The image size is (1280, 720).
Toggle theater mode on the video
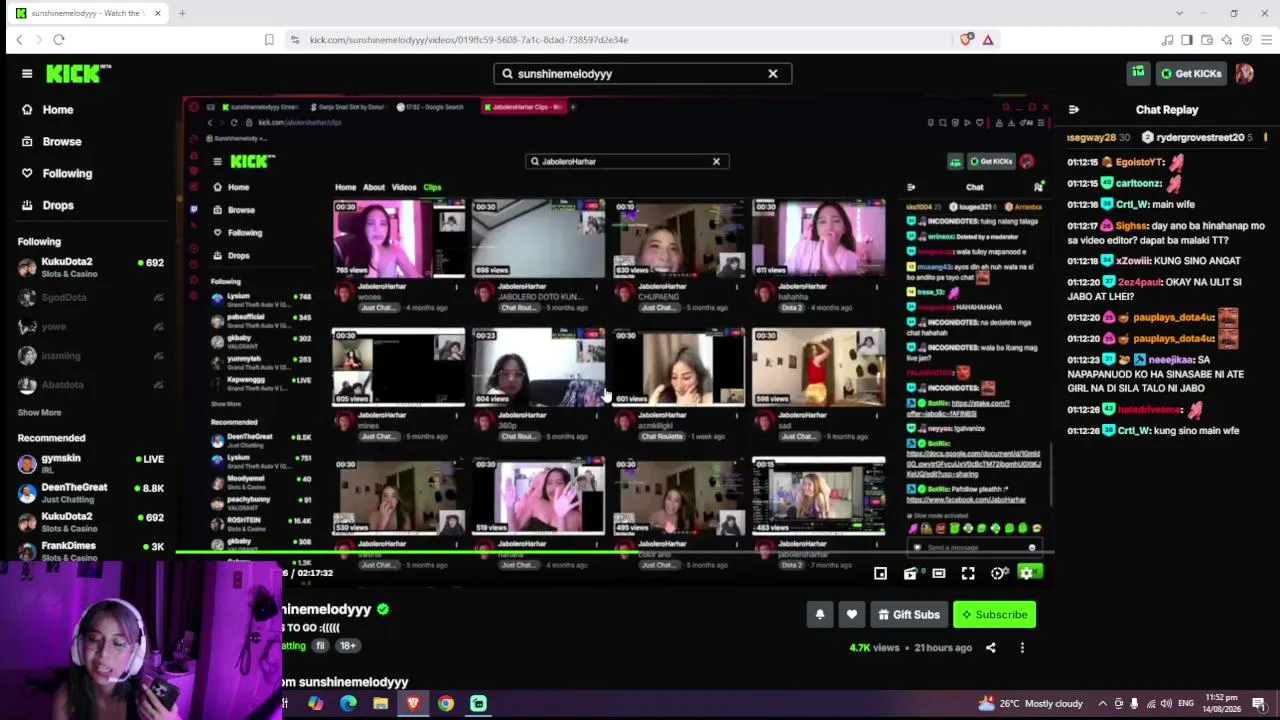[x=939, y=574]
